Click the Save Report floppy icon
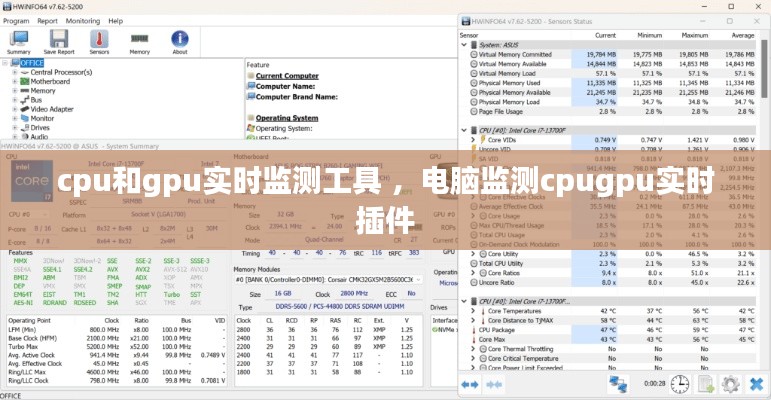Viewport: 771px width, 400px height. click(x=59, y=39)
